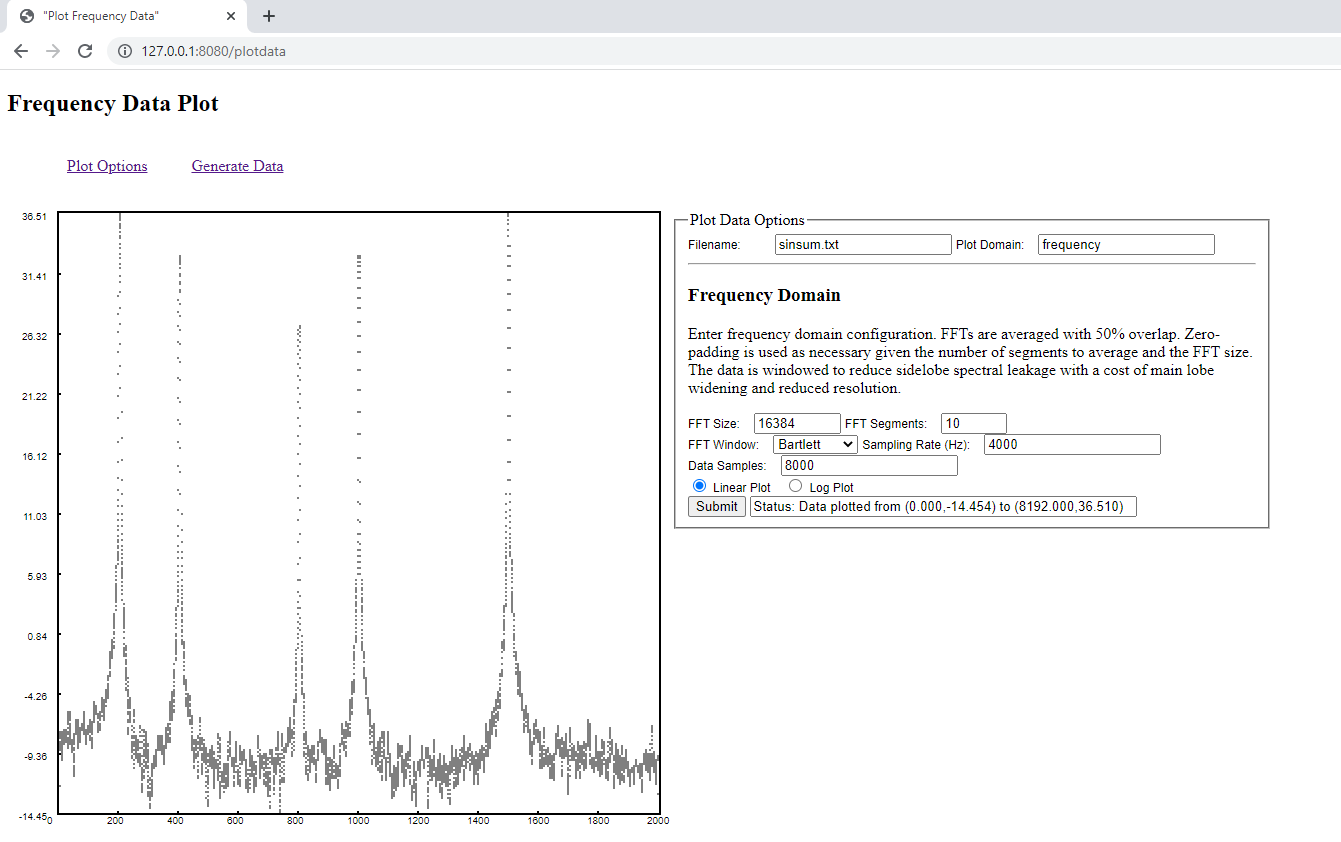Select the Linear Plot radio button
Image resolution: width=1341 pixels, height=842 pixels.
click(x=699, y=486)
